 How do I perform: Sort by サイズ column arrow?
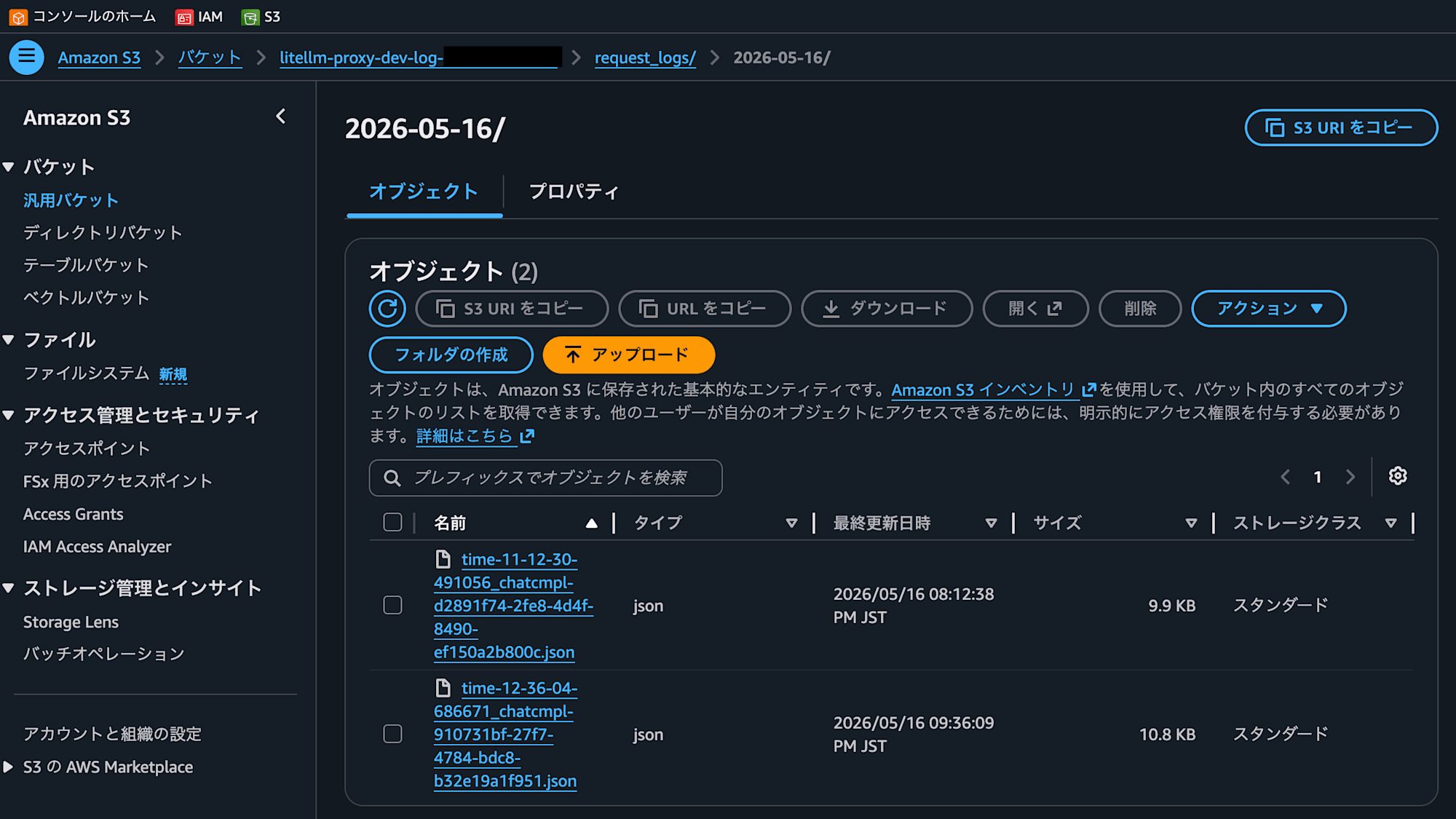pos(1191,523)
